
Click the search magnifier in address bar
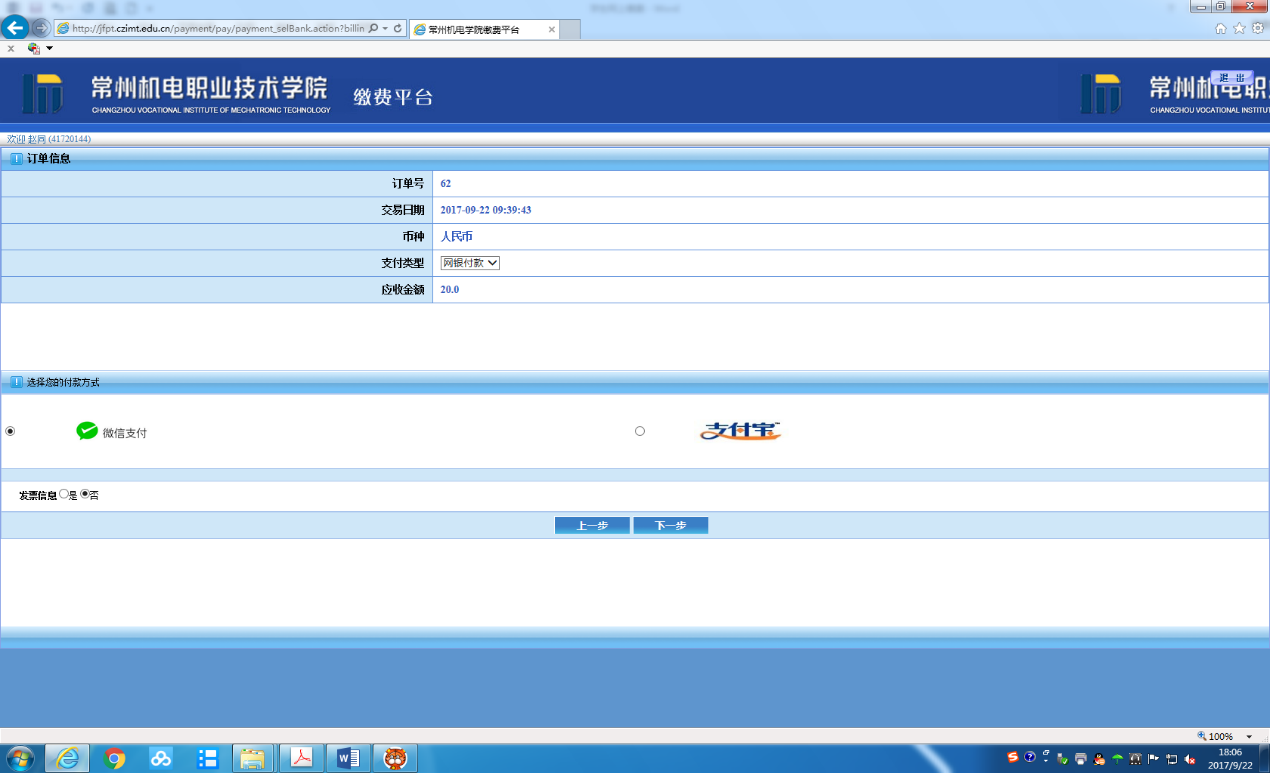tap(374, 29)
